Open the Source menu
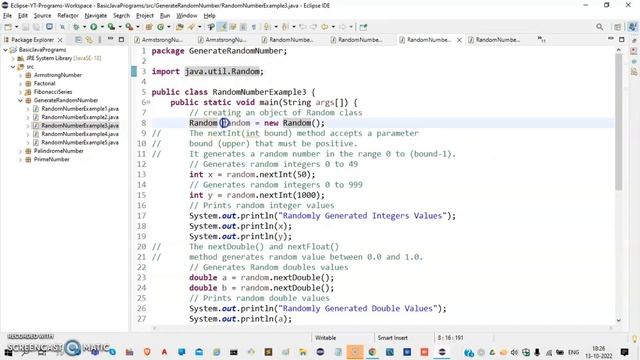 [42, 16]
